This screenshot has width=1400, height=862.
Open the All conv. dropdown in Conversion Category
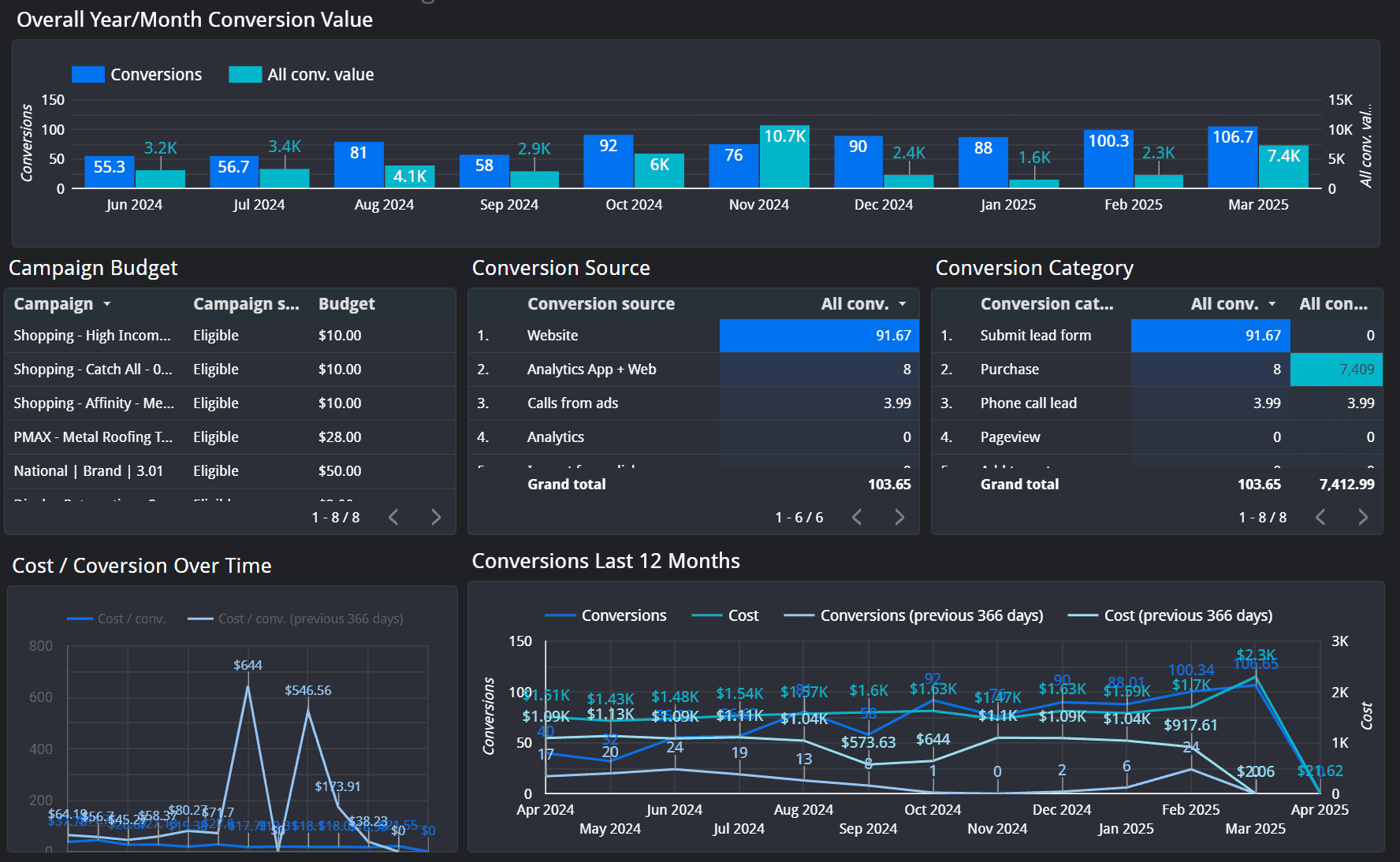(1272, 303)
